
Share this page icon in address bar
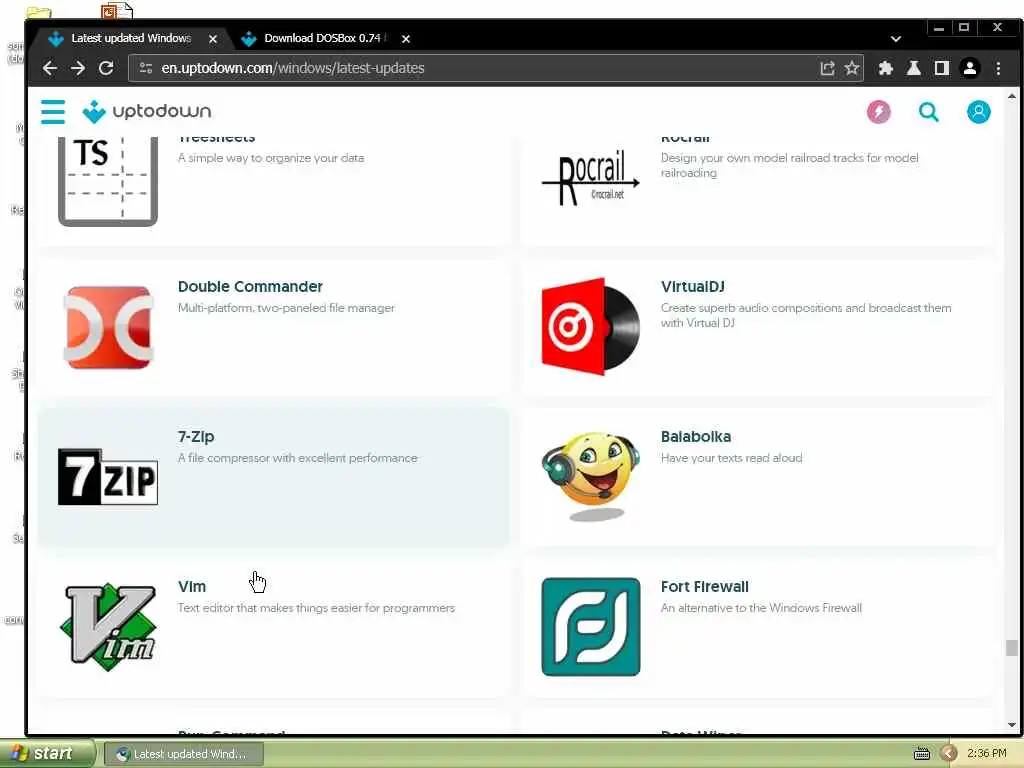coord(827,68)
